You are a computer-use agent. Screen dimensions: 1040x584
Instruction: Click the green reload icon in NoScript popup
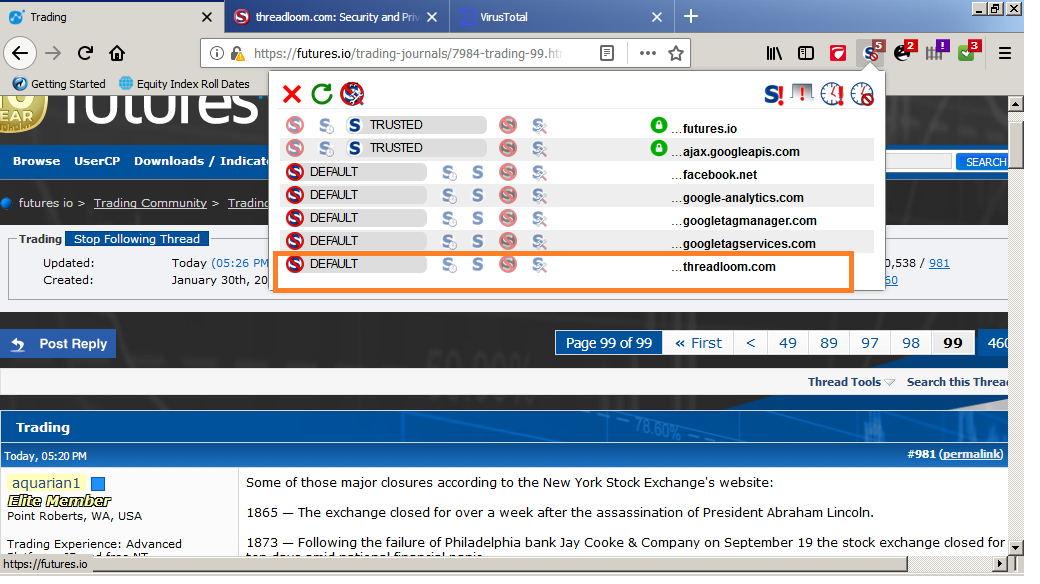tap(322, 94)
